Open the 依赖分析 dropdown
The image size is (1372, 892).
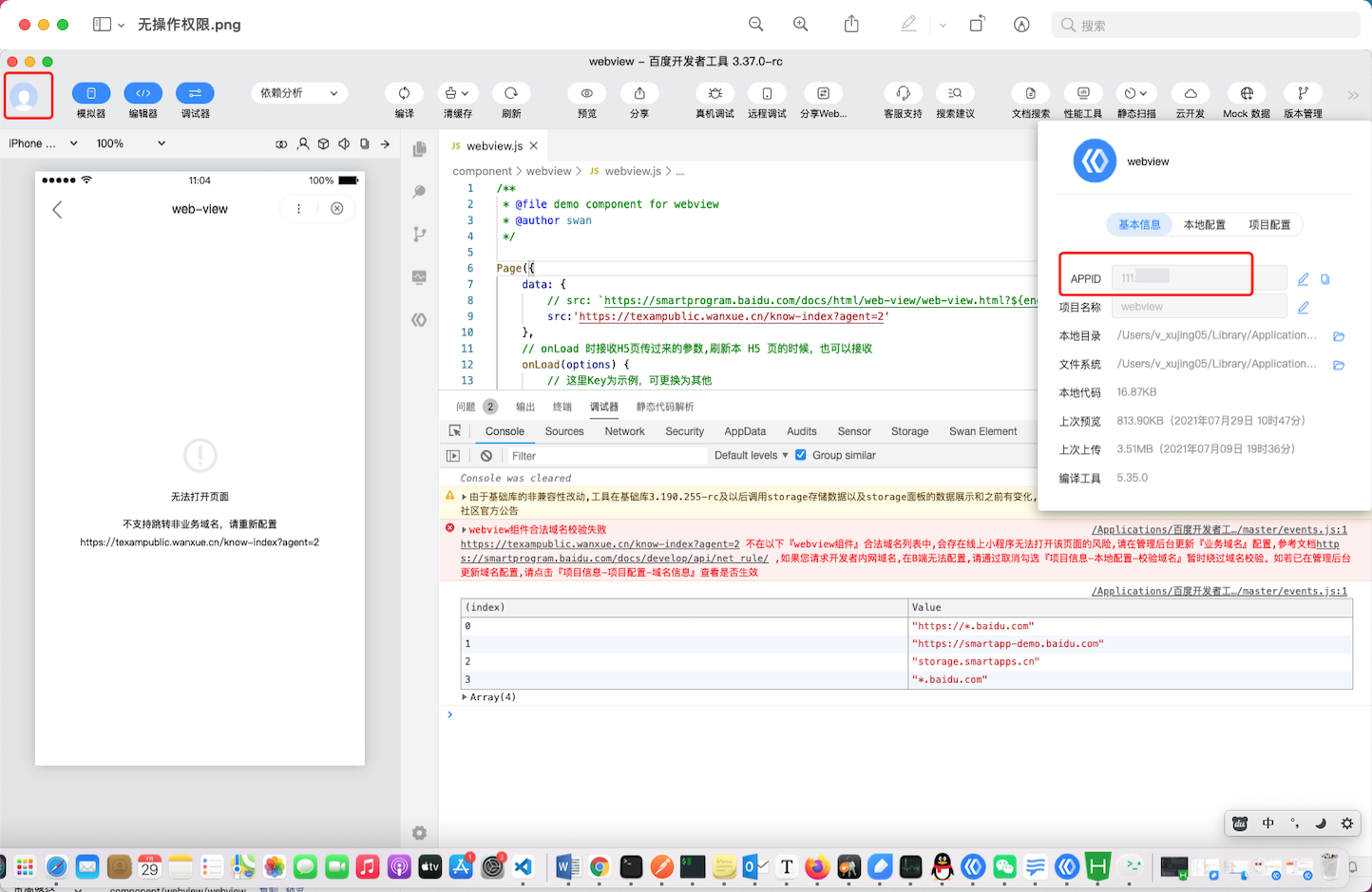pyautogui.click(x=299, y=93)
